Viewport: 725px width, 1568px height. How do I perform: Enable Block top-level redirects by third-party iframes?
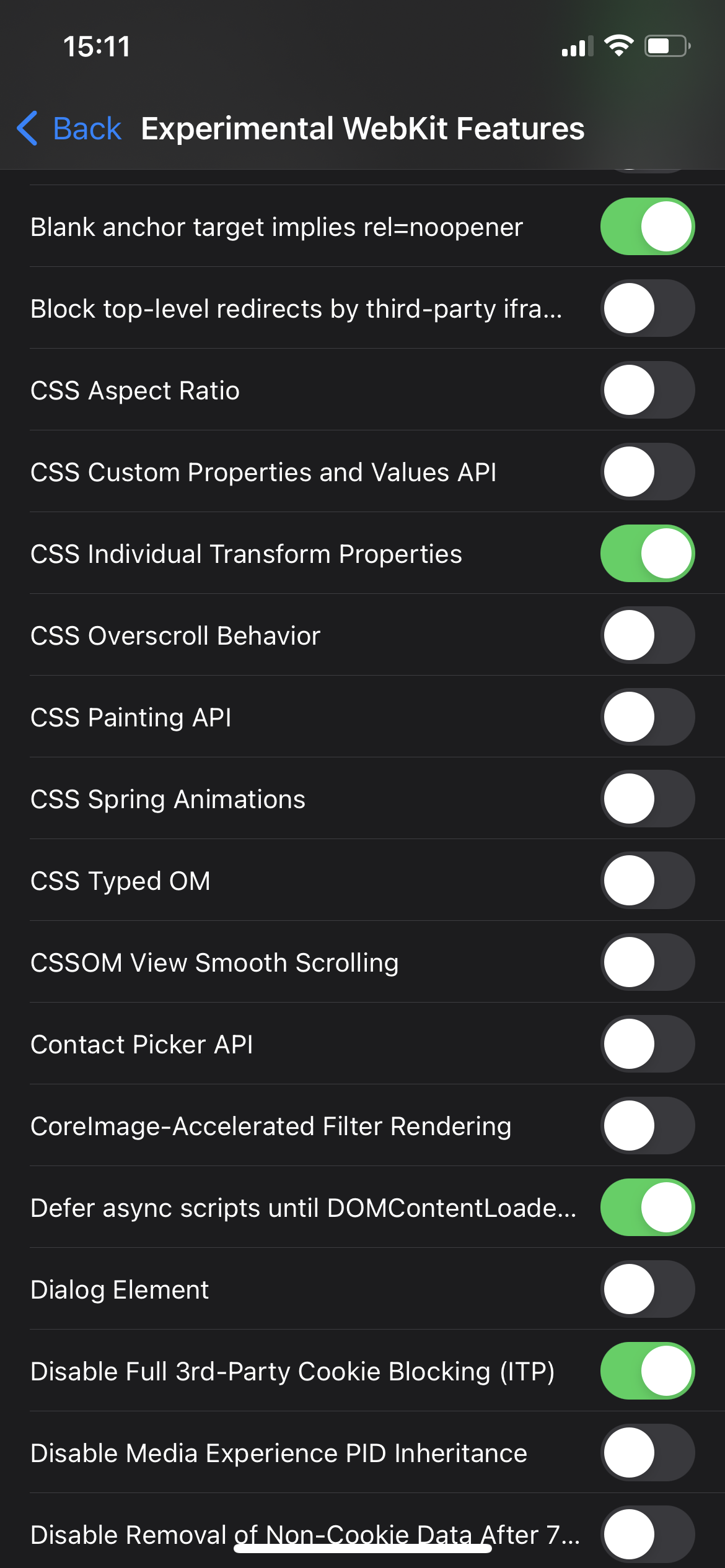coord(647,308)
